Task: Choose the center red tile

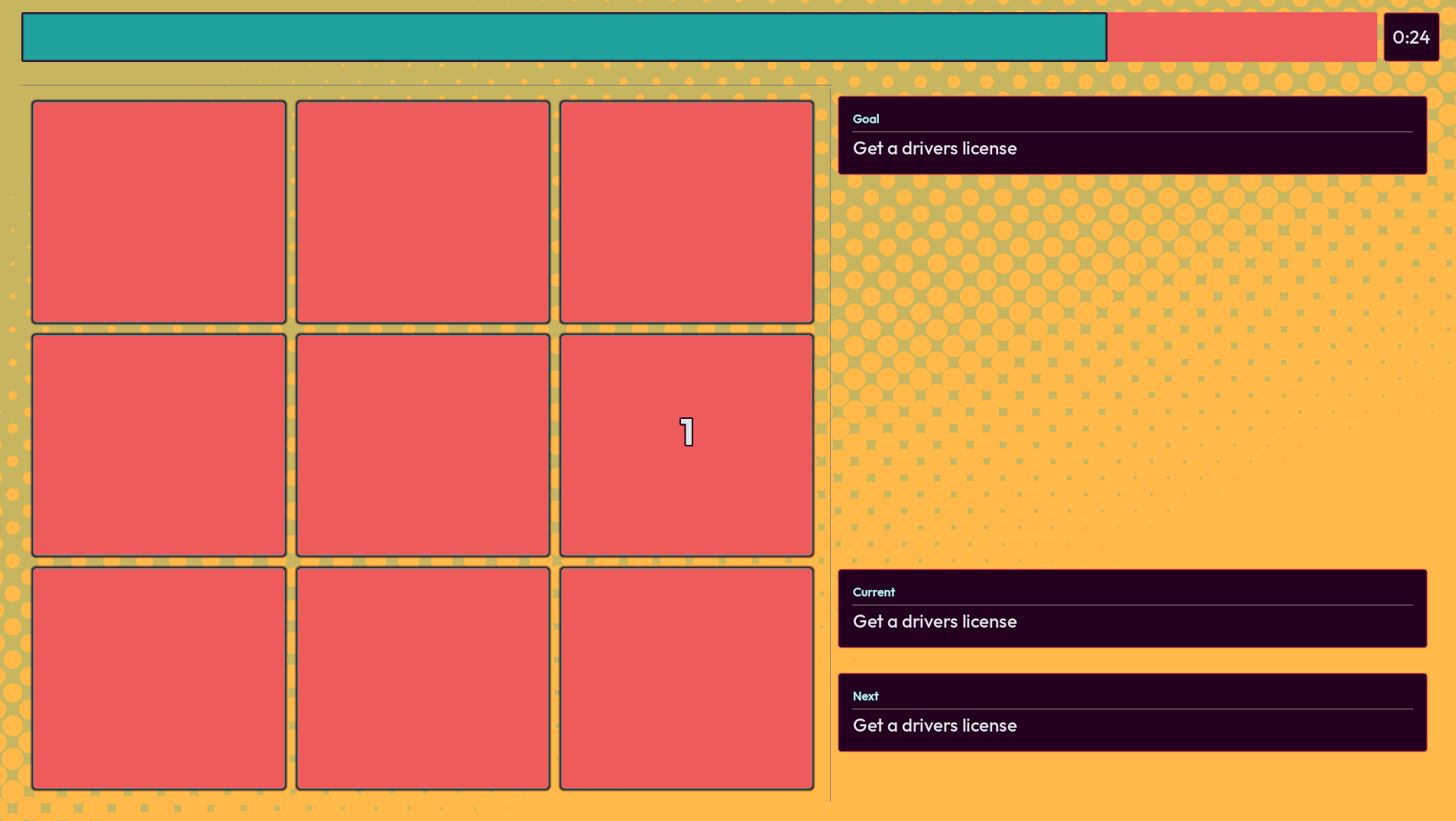Action: [423, 445]
